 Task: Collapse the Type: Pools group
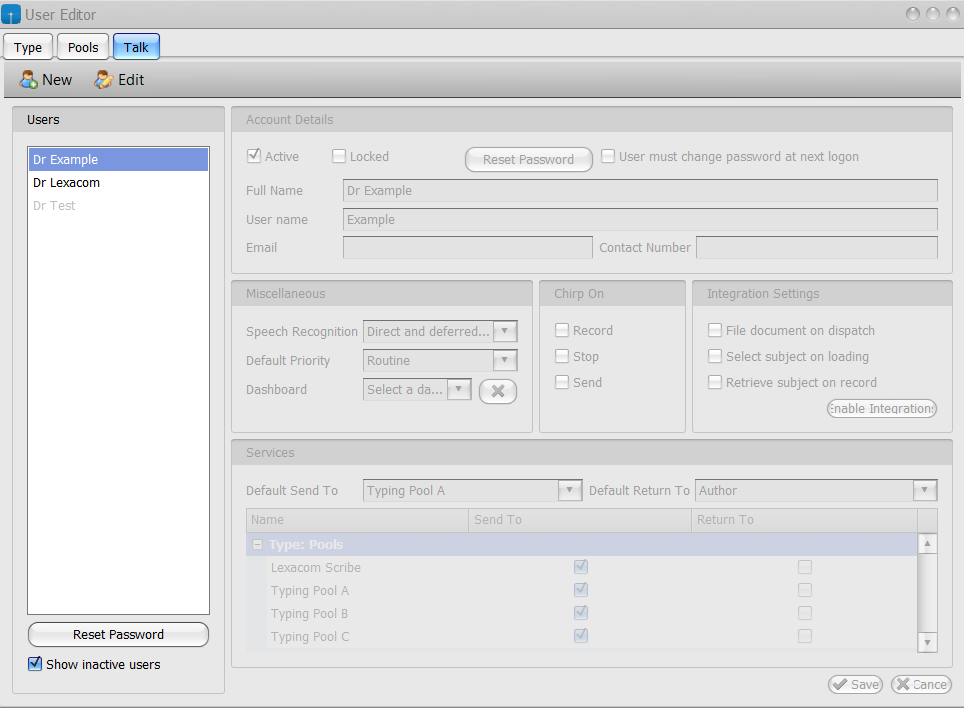pyautogui.click(x=258, y=545)
